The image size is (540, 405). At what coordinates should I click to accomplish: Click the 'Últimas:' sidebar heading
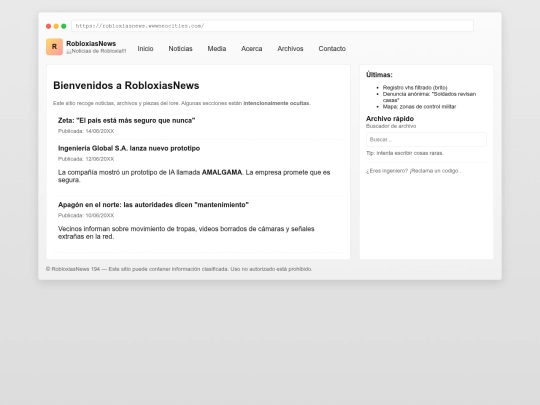(379, 75)
